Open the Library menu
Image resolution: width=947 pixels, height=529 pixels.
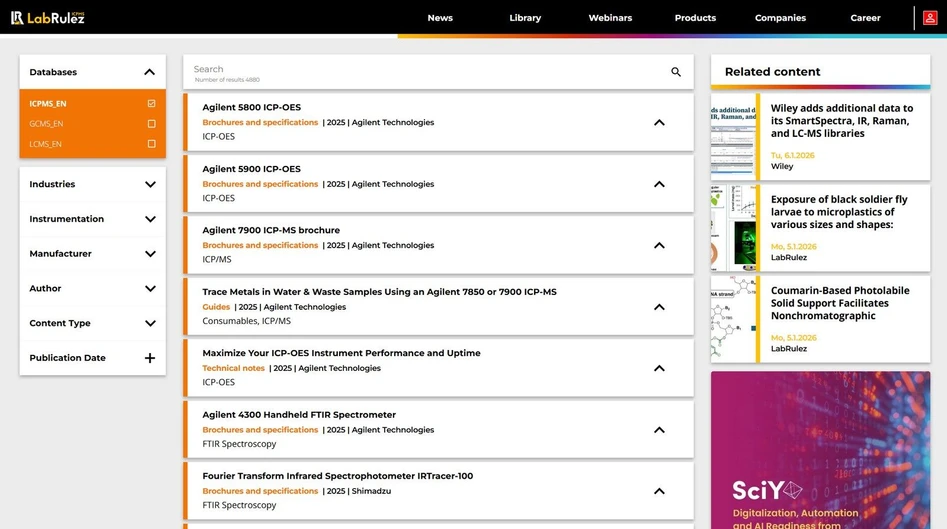click(x=525, y=18)
